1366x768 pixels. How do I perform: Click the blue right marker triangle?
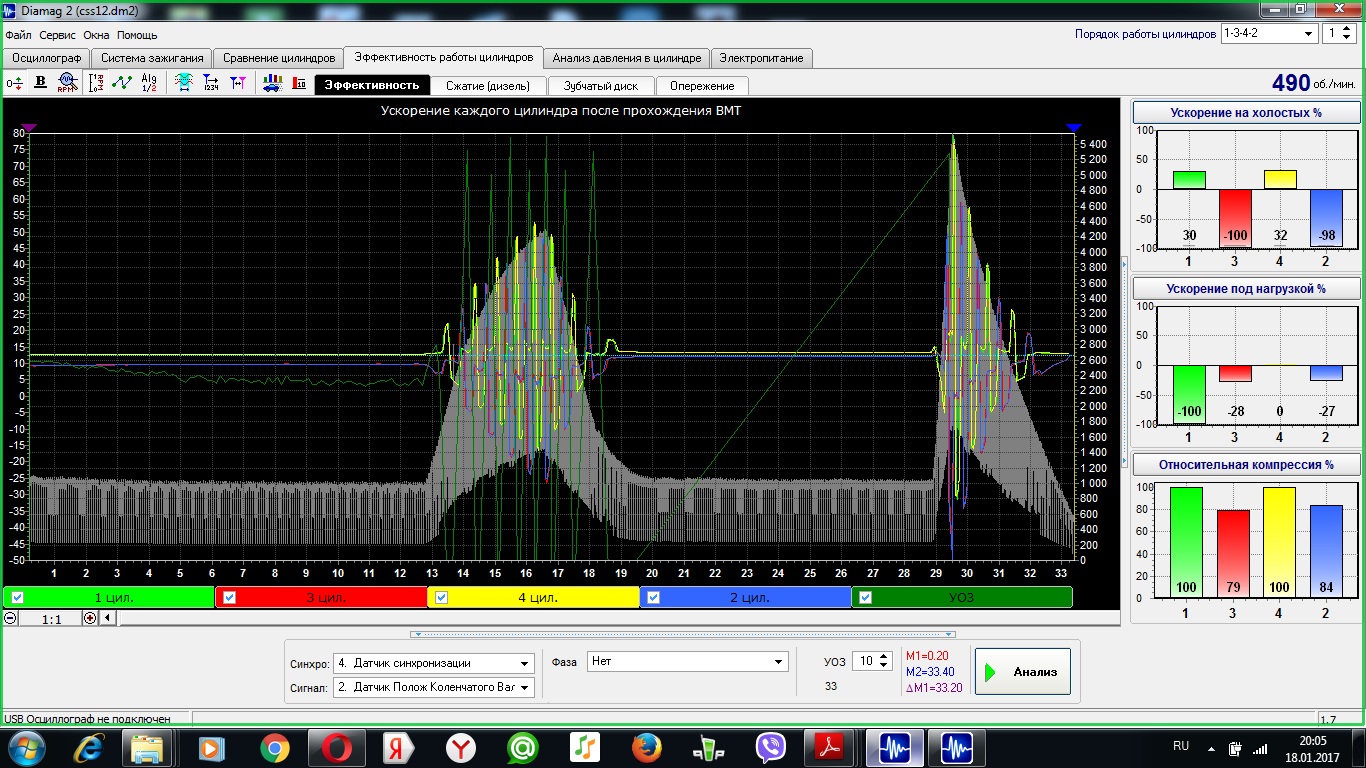1074,127
